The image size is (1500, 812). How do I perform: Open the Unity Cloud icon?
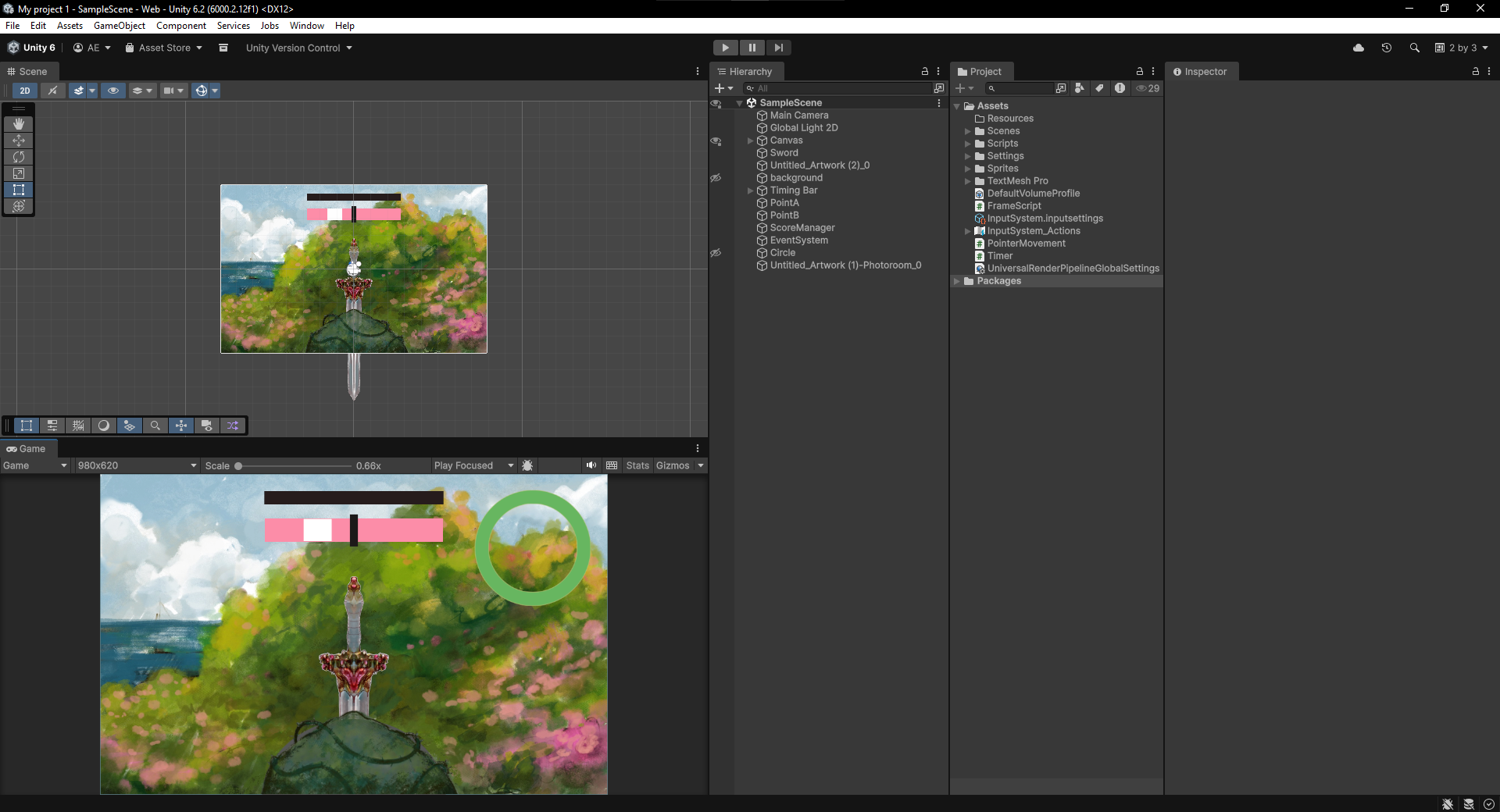[1359, 48]
